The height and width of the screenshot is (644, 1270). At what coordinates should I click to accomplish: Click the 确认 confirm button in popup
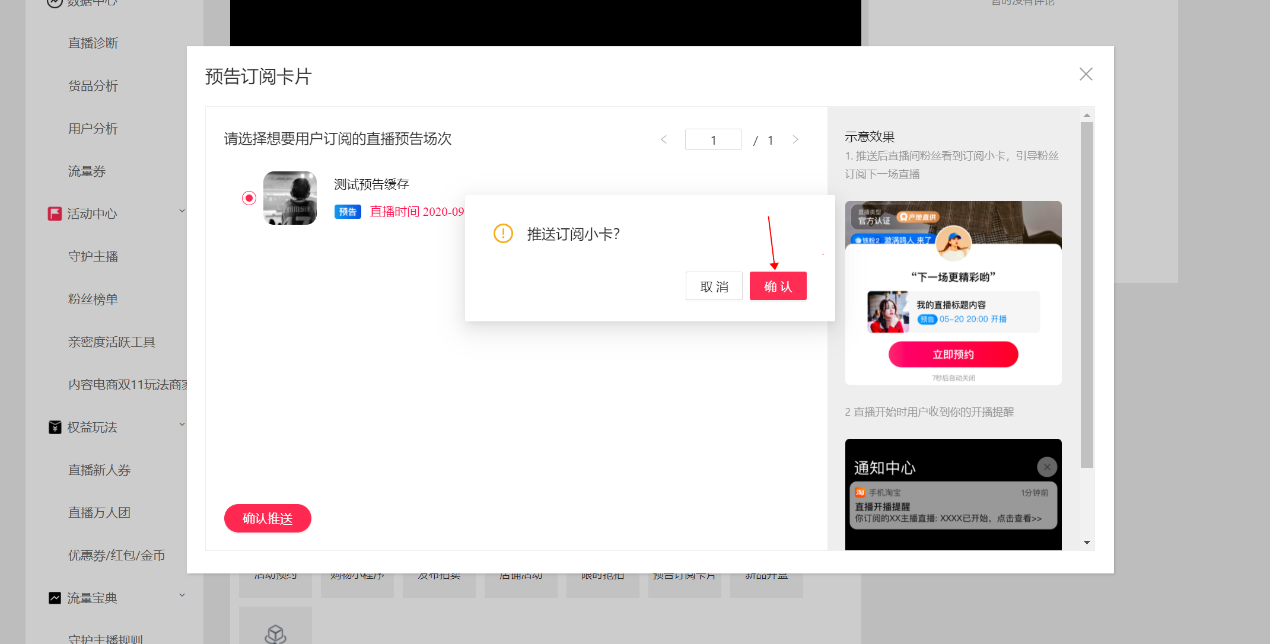[778, 286]
